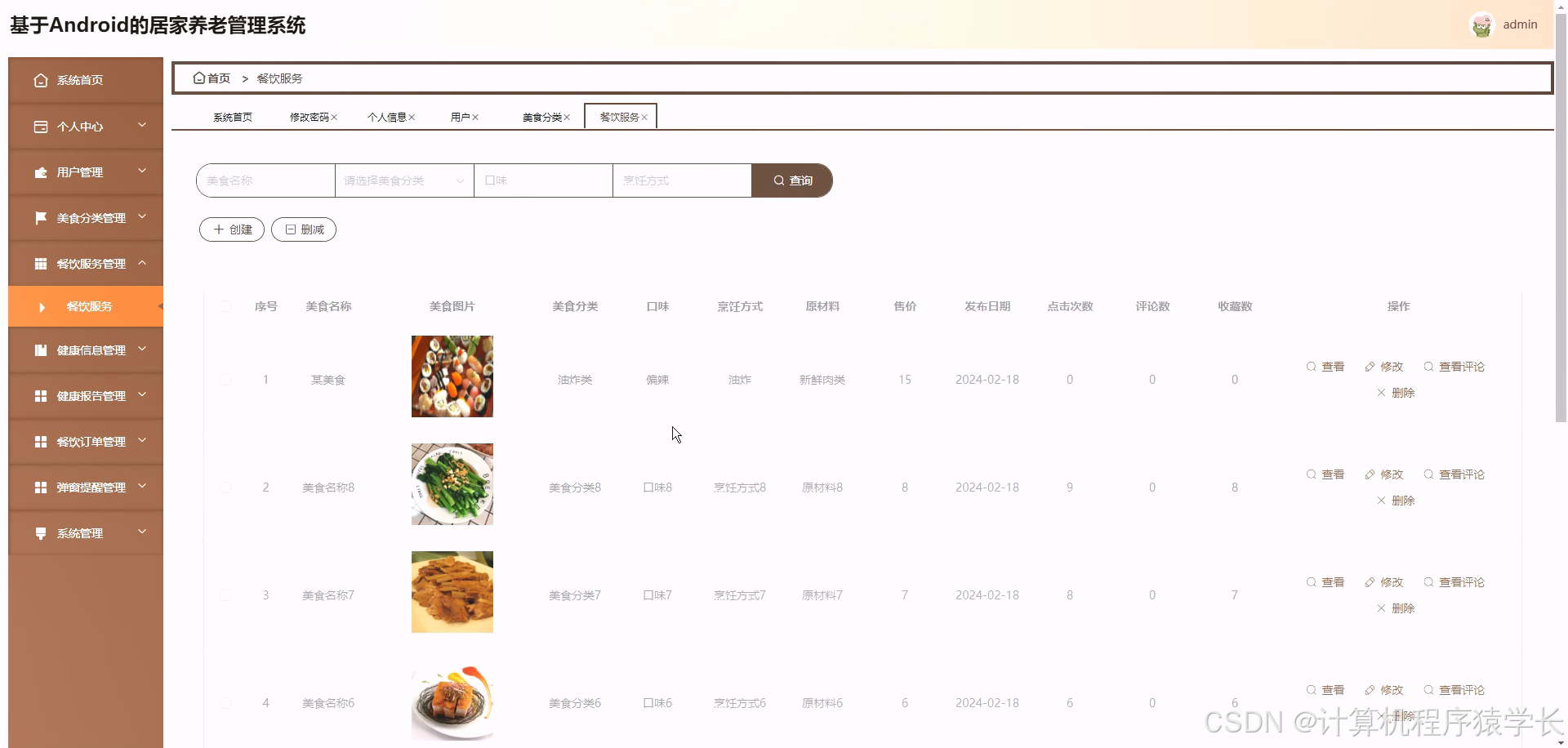
Task: Click the 查看 magnifier icon for 美食名称8
Action: point(1311,474)
